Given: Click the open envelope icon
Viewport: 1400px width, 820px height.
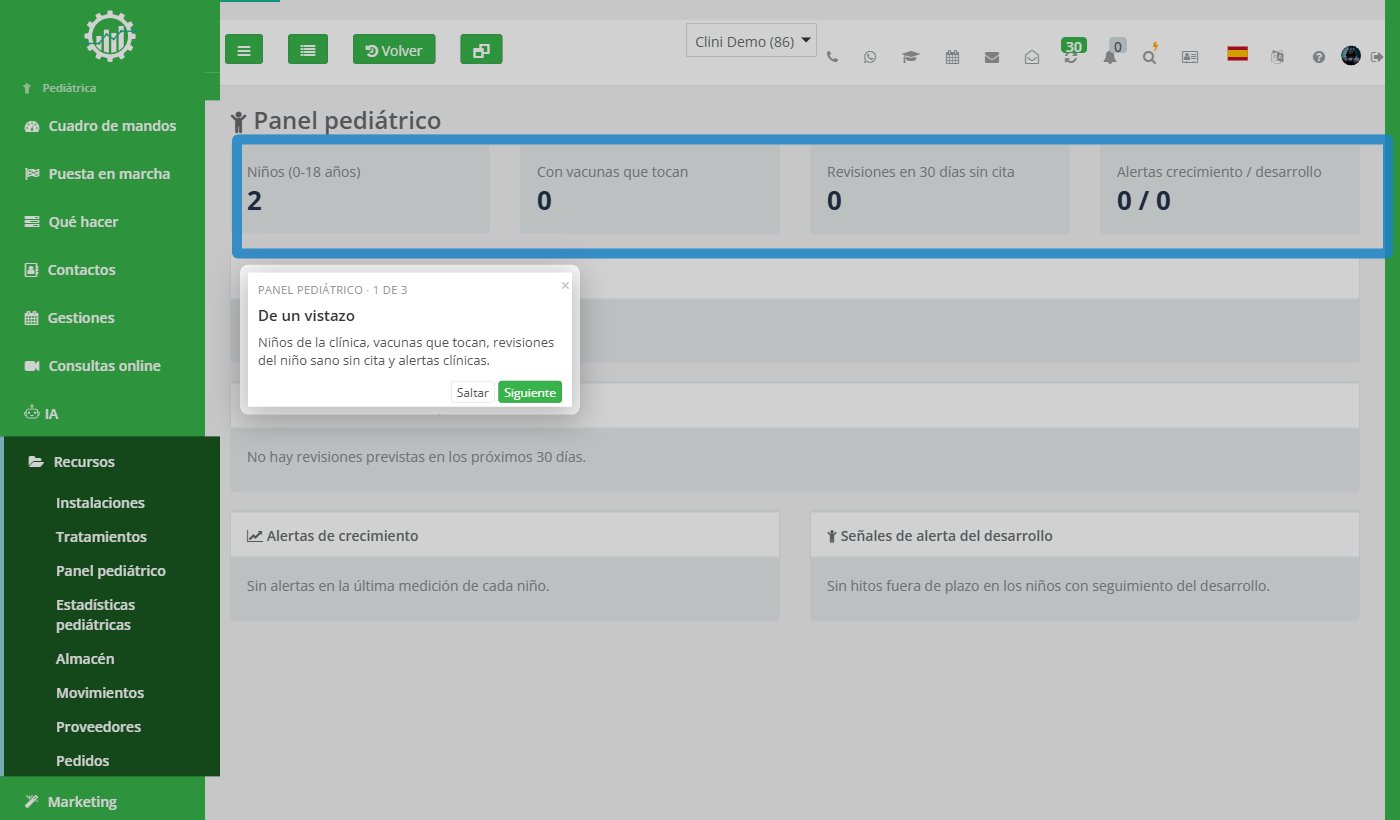Looking at the screenshot, I should [1032, 57].
